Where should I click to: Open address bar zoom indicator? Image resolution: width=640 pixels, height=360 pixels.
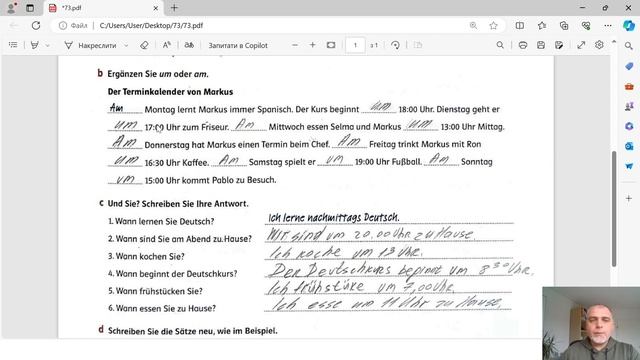tap(473, 25)
